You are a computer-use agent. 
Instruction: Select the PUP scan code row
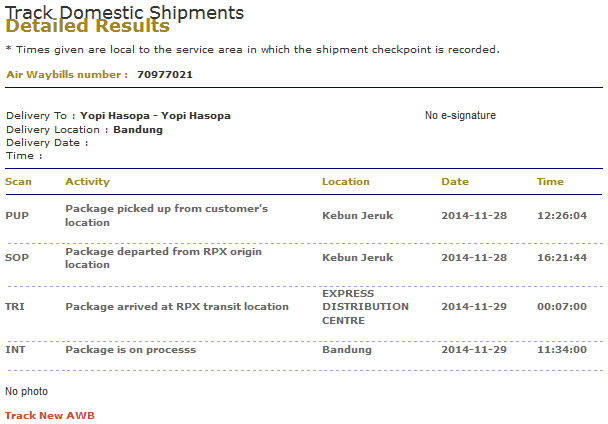pyautogui.click(x=17, y=216)
